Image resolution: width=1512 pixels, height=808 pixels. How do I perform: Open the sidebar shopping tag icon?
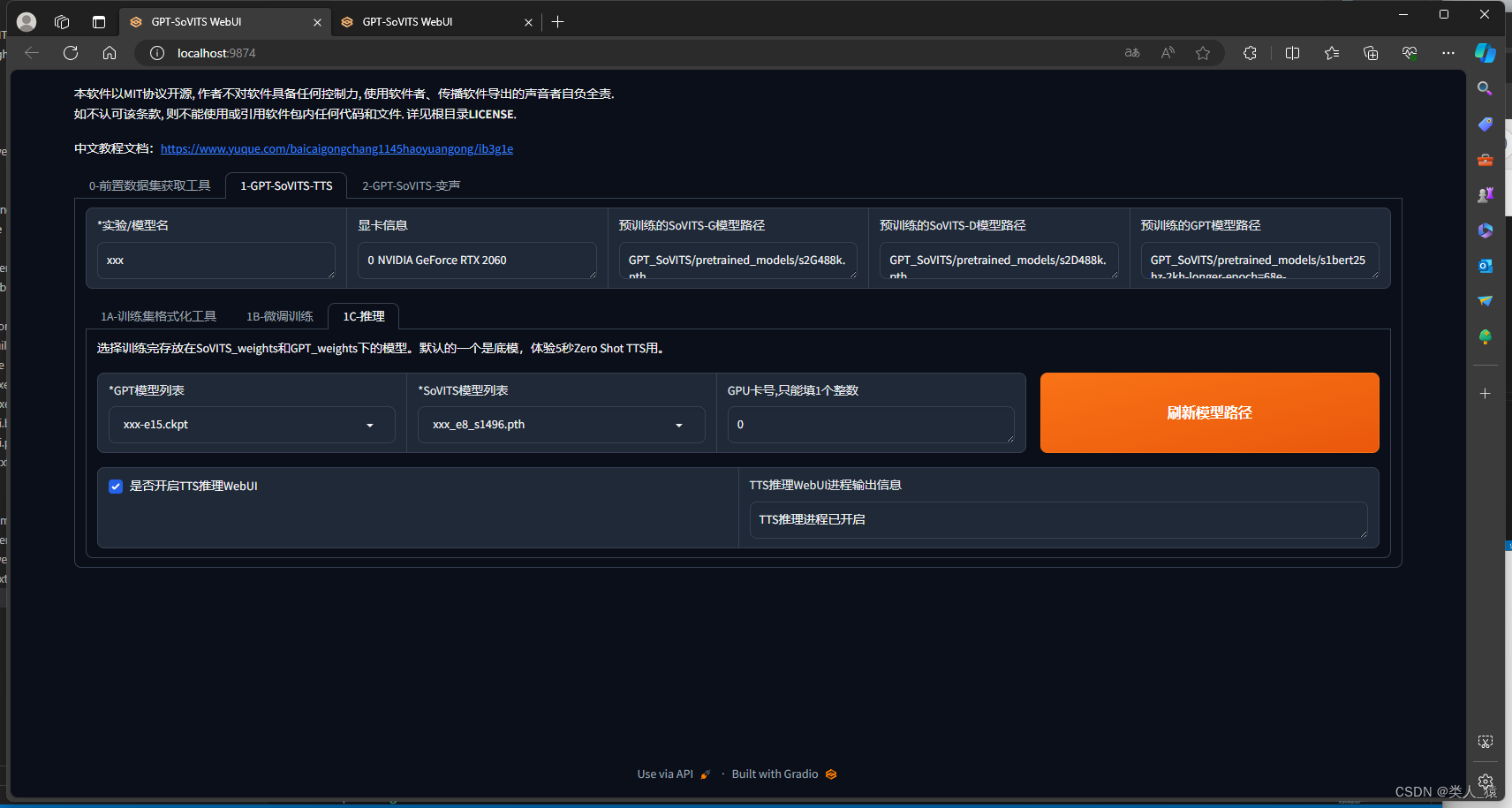(1486, 125)
